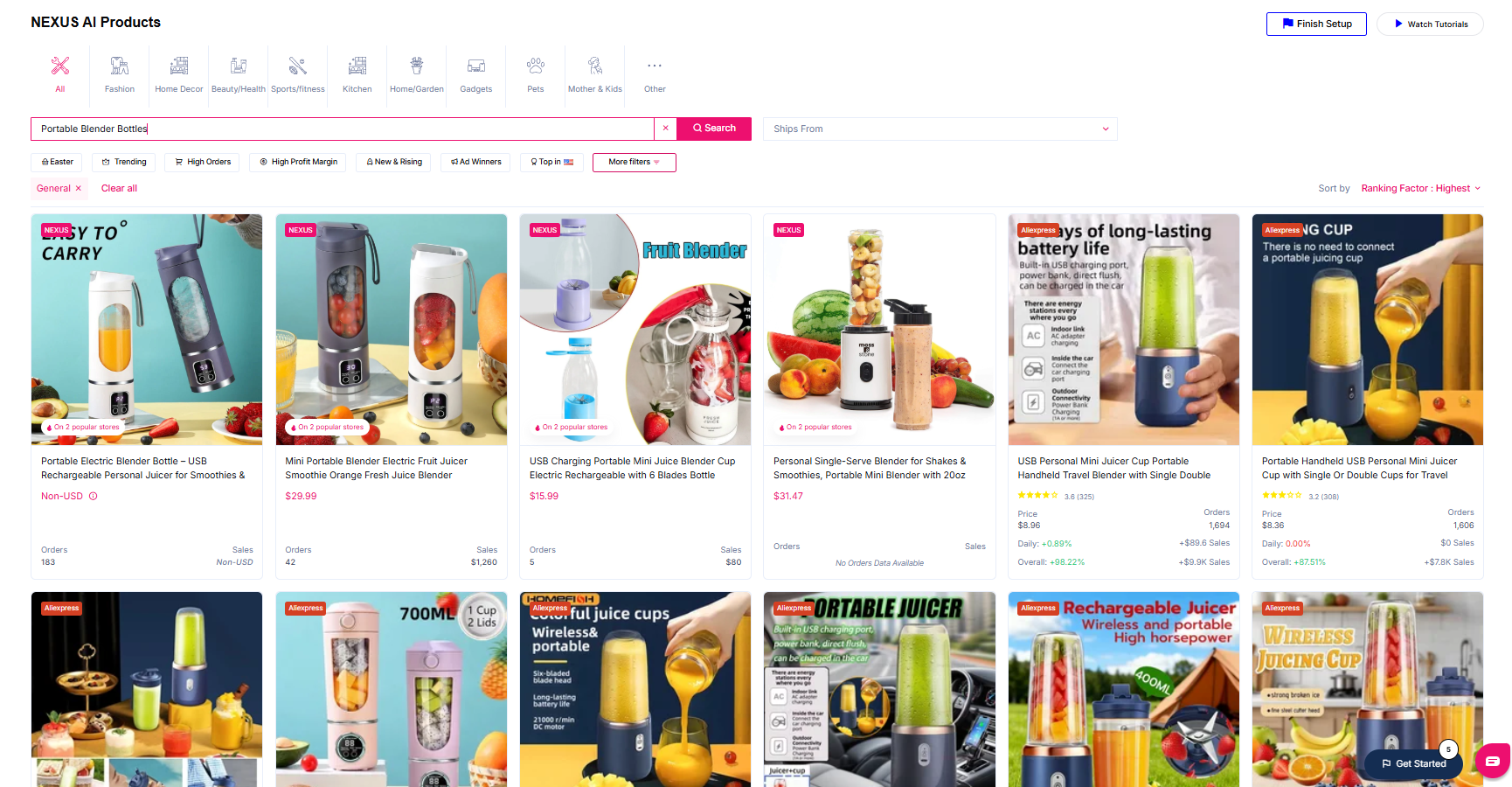
Task: Enable the Ad Winners filter
Action: tap(476, 162)
